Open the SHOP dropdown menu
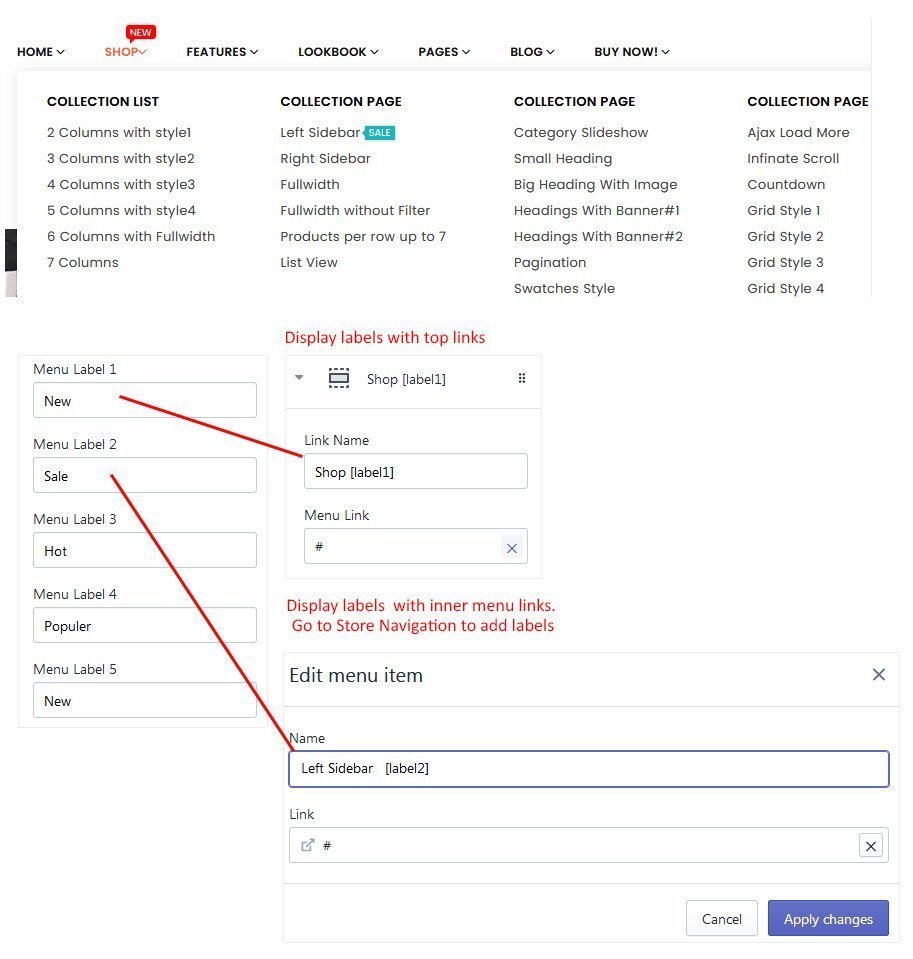913x959 pixels. click(x=125, y=52)
